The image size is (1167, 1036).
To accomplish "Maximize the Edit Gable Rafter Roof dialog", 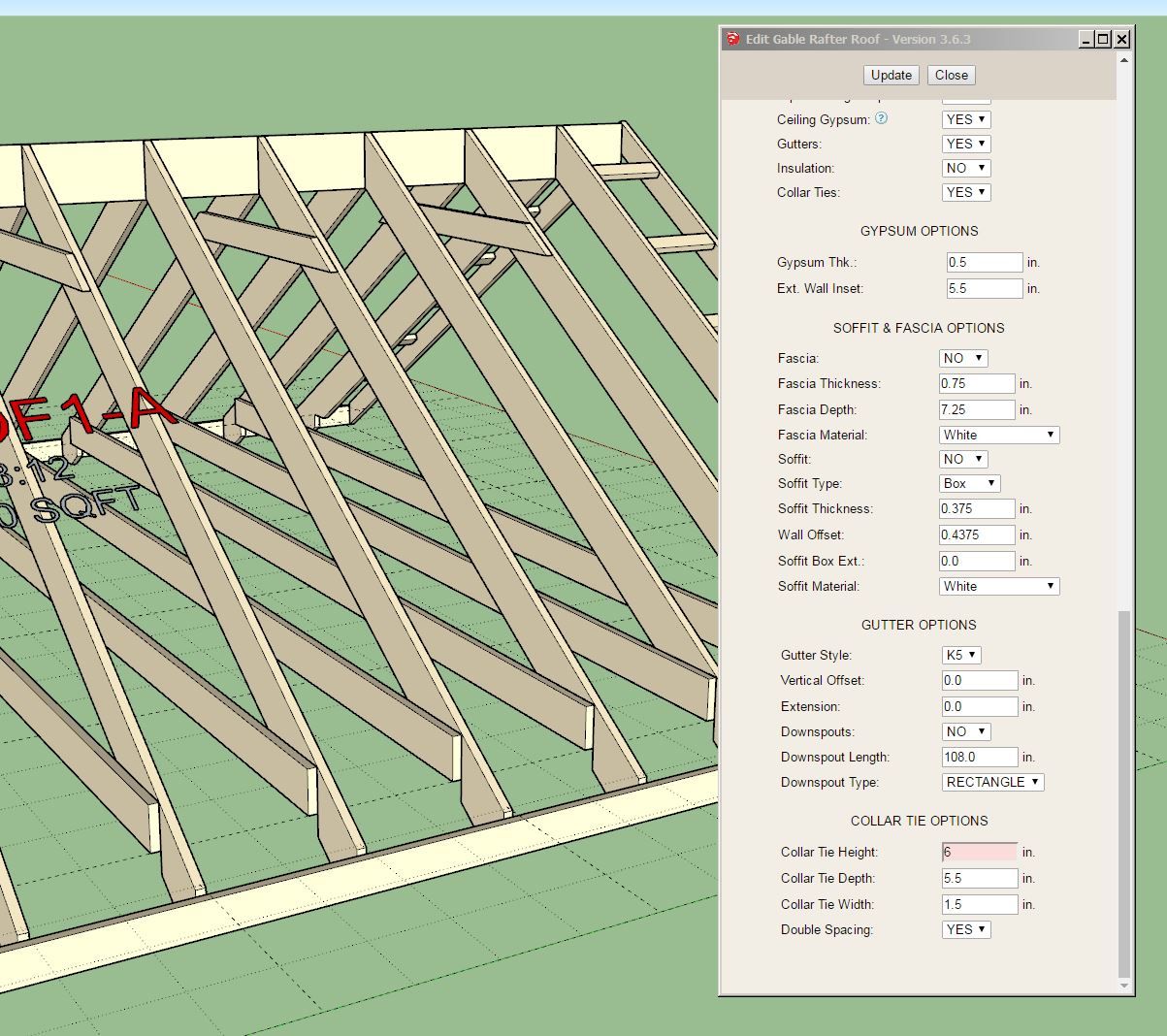I will (x=1104, y=39).
